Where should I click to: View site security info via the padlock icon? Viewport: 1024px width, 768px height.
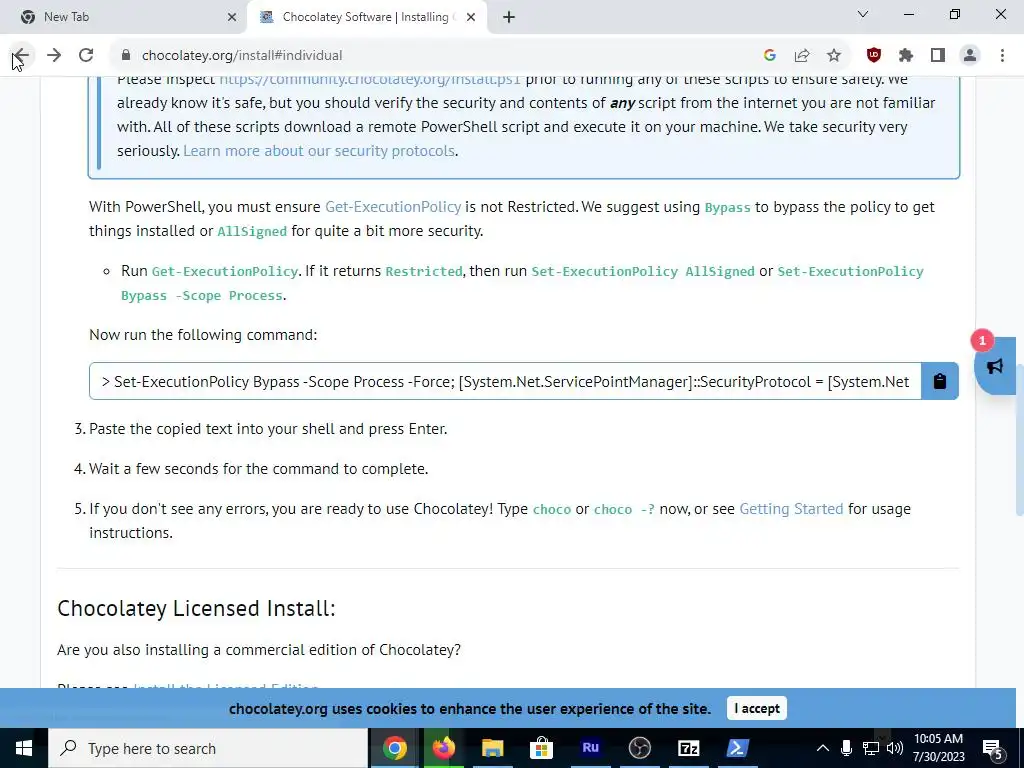click(x=126, y=56)
